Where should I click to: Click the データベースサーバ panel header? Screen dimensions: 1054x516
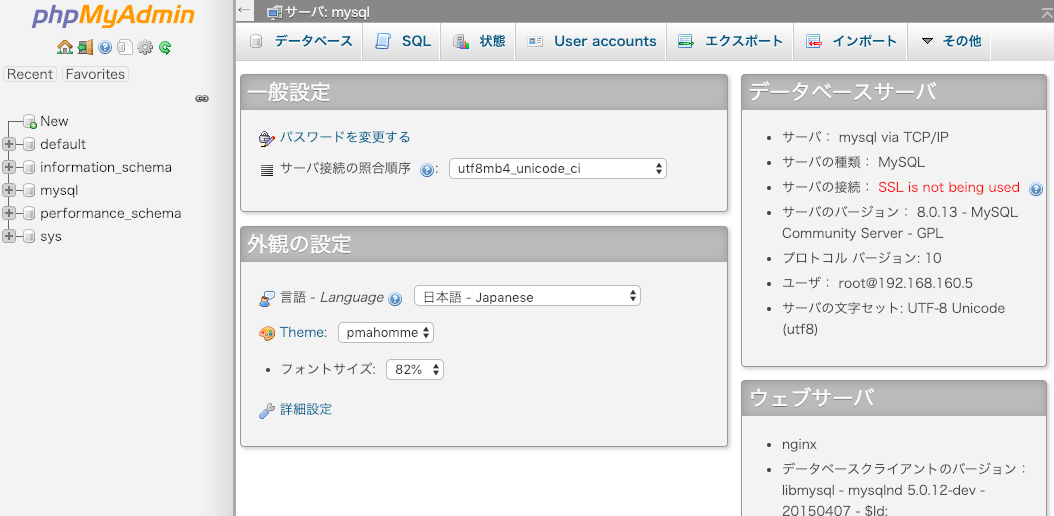point(894,93)
